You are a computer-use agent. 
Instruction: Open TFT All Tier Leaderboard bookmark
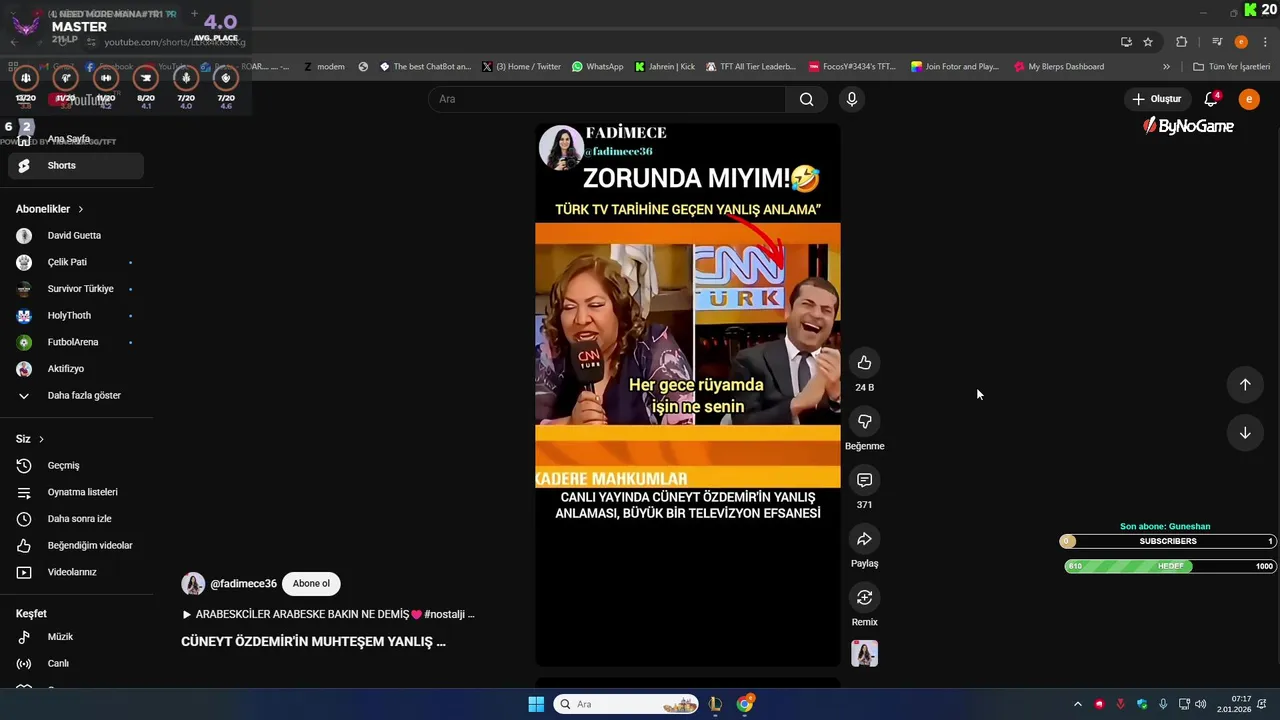tap(751, 67)
